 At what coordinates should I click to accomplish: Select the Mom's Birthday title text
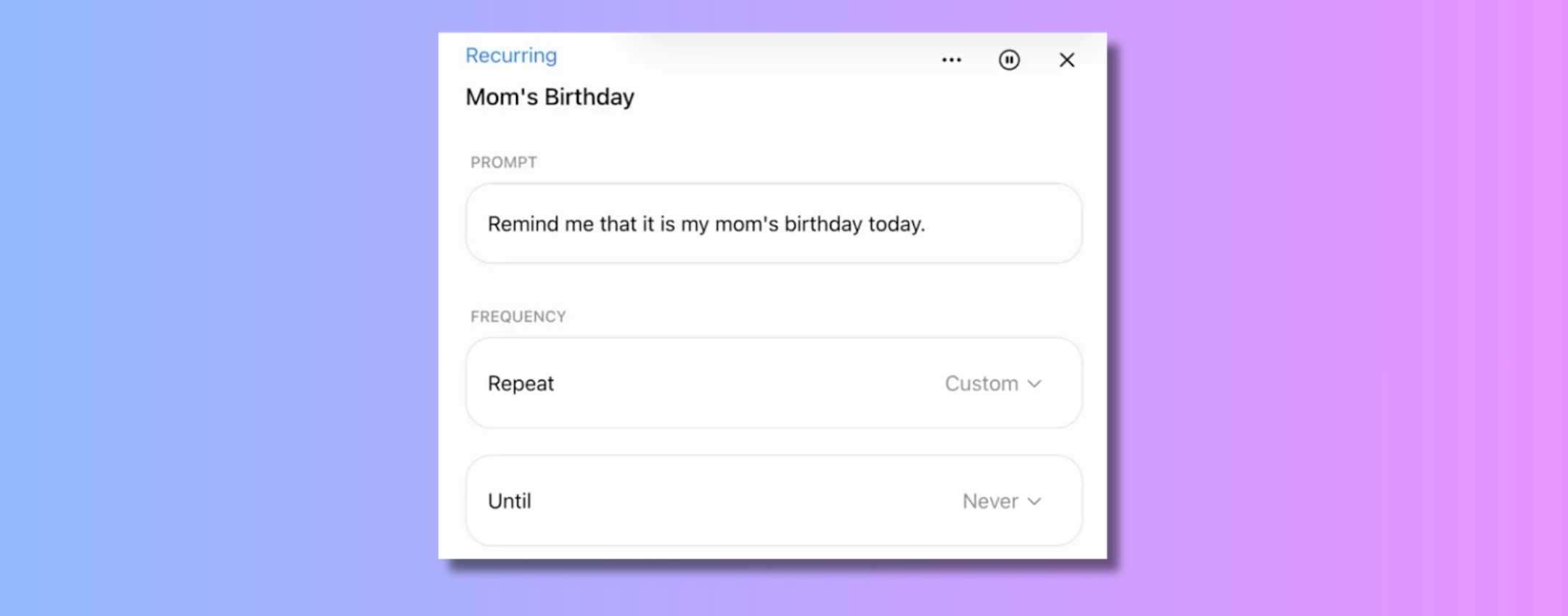tap(550, 97)
